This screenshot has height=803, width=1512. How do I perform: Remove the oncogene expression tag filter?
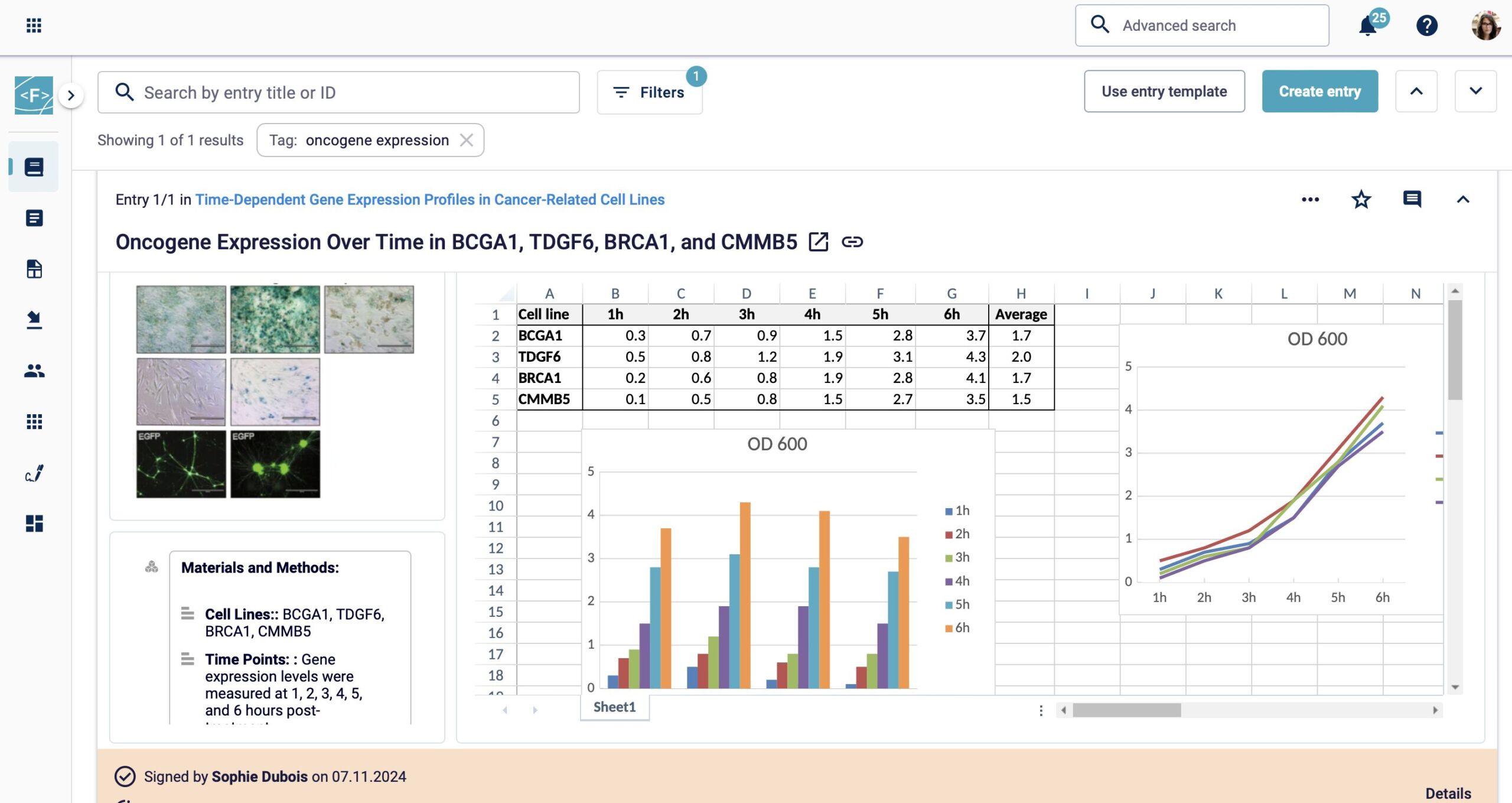point(466,139)
